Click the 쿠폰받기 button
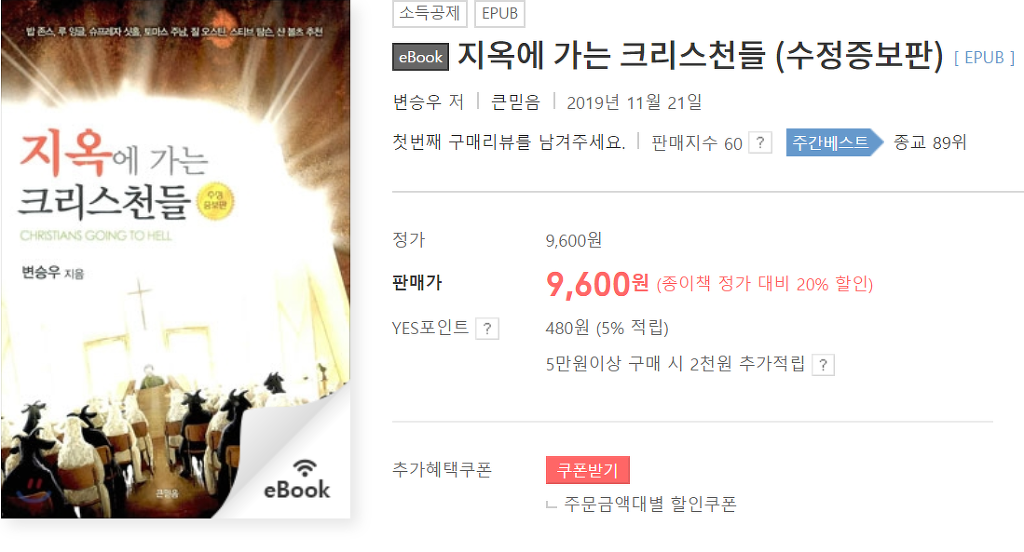This screenshot has width=1024, height=552. click(x=588, y=470)
